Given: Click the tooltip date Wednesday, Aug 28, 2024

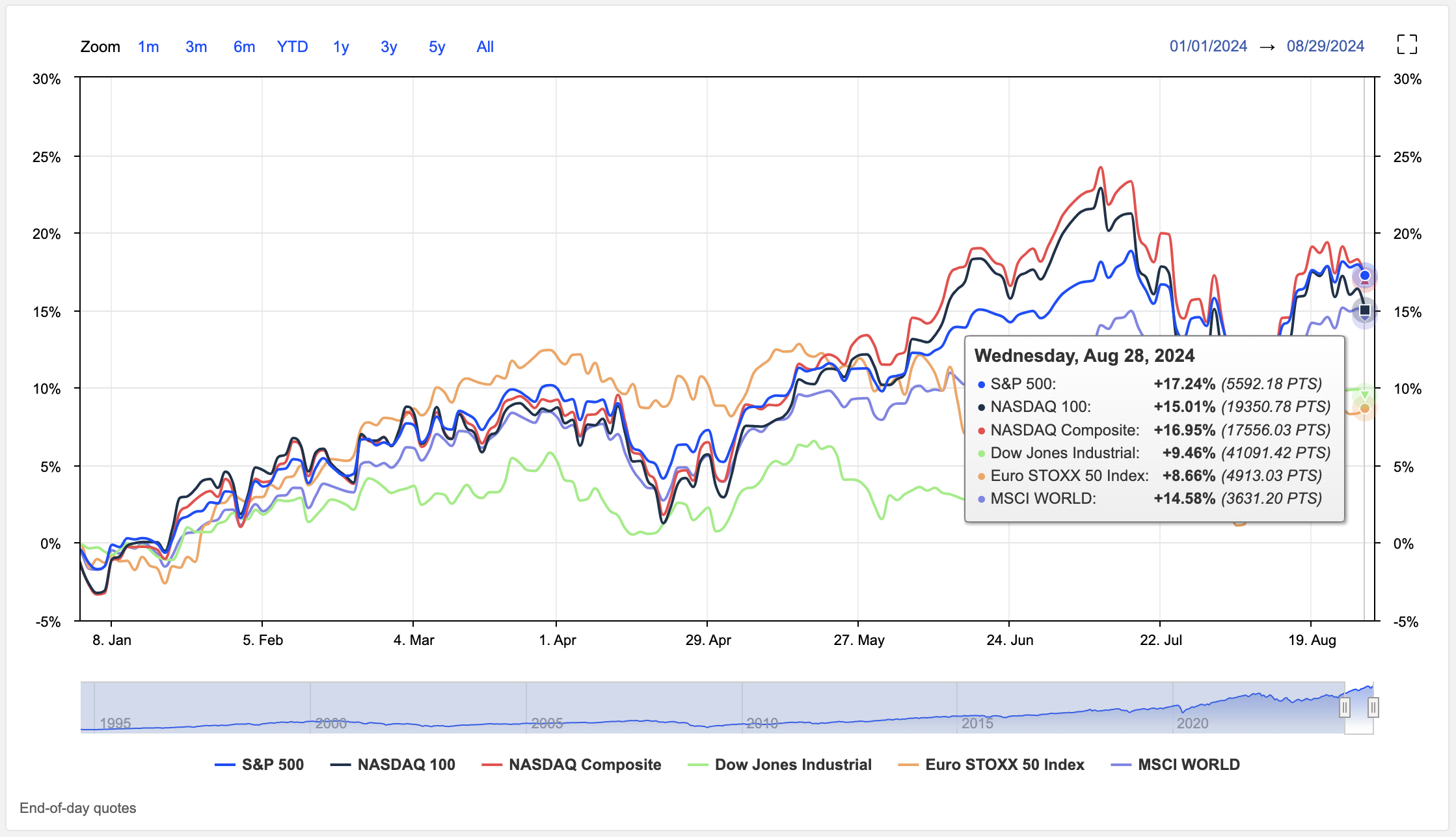Looking at the screenshot, I should click(x=1085, y=355).
